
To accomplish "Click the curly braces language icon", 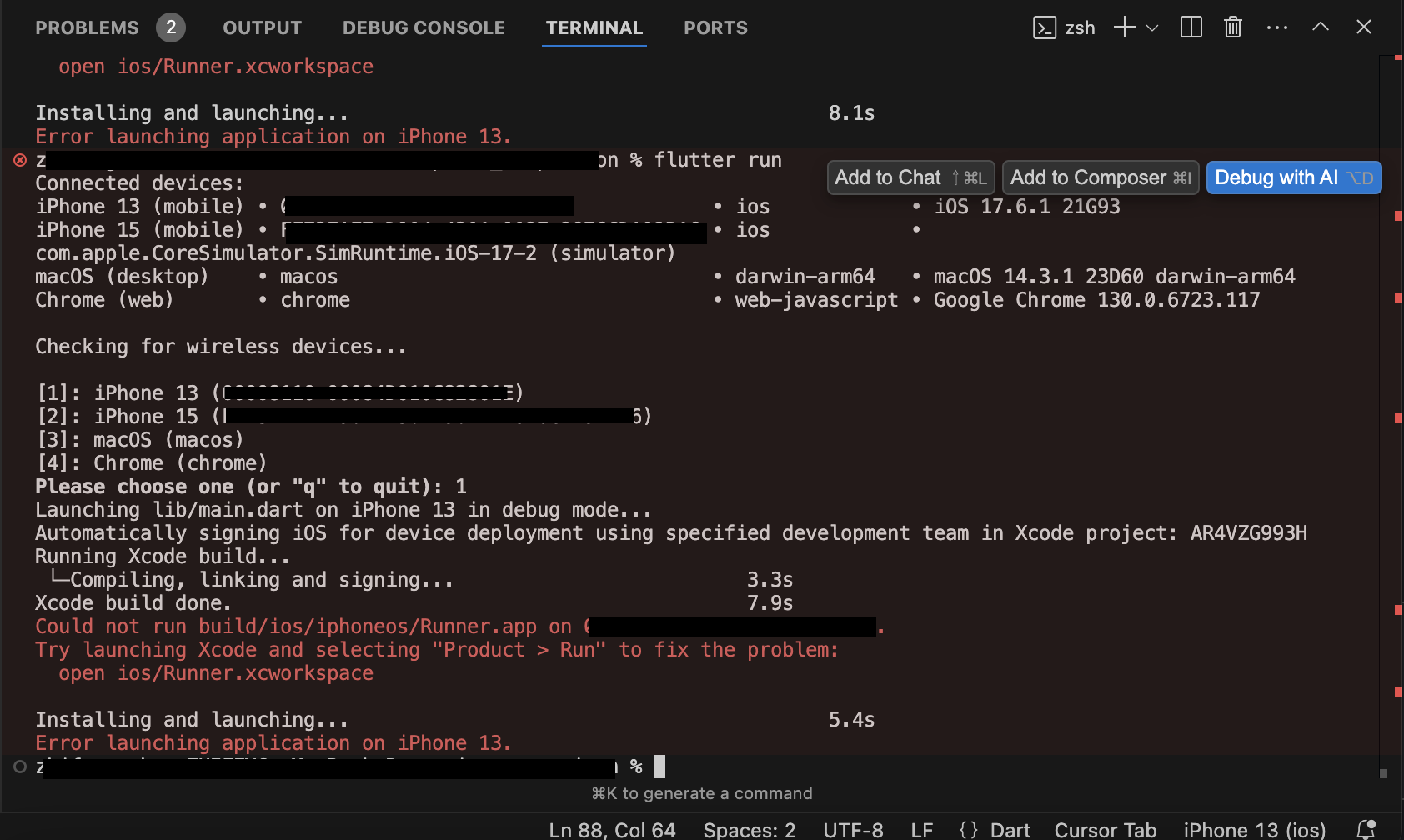I will pyautogui.click(x=969, y=830).
